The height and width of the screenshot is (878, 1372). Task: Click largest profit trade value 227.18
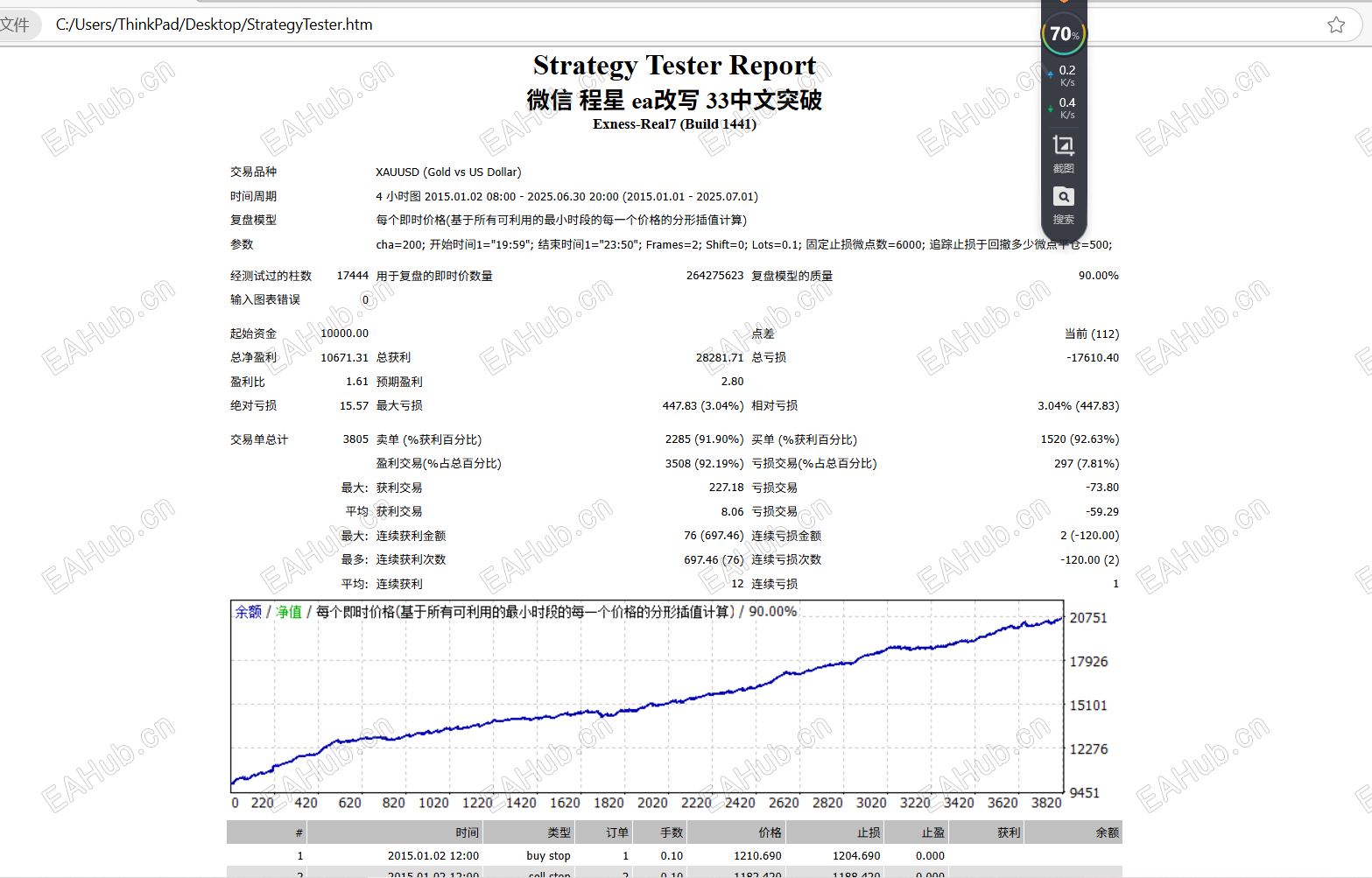point(727,488)
